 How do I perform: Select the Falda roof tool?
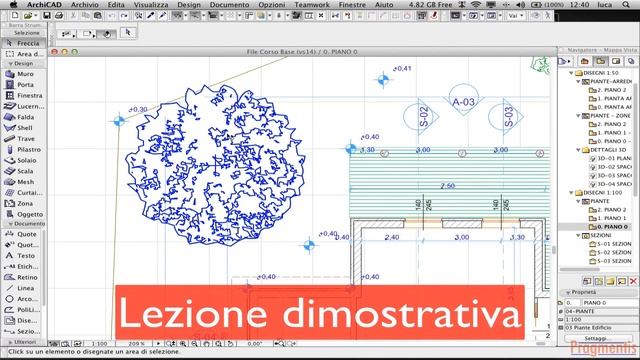point(24,117)
